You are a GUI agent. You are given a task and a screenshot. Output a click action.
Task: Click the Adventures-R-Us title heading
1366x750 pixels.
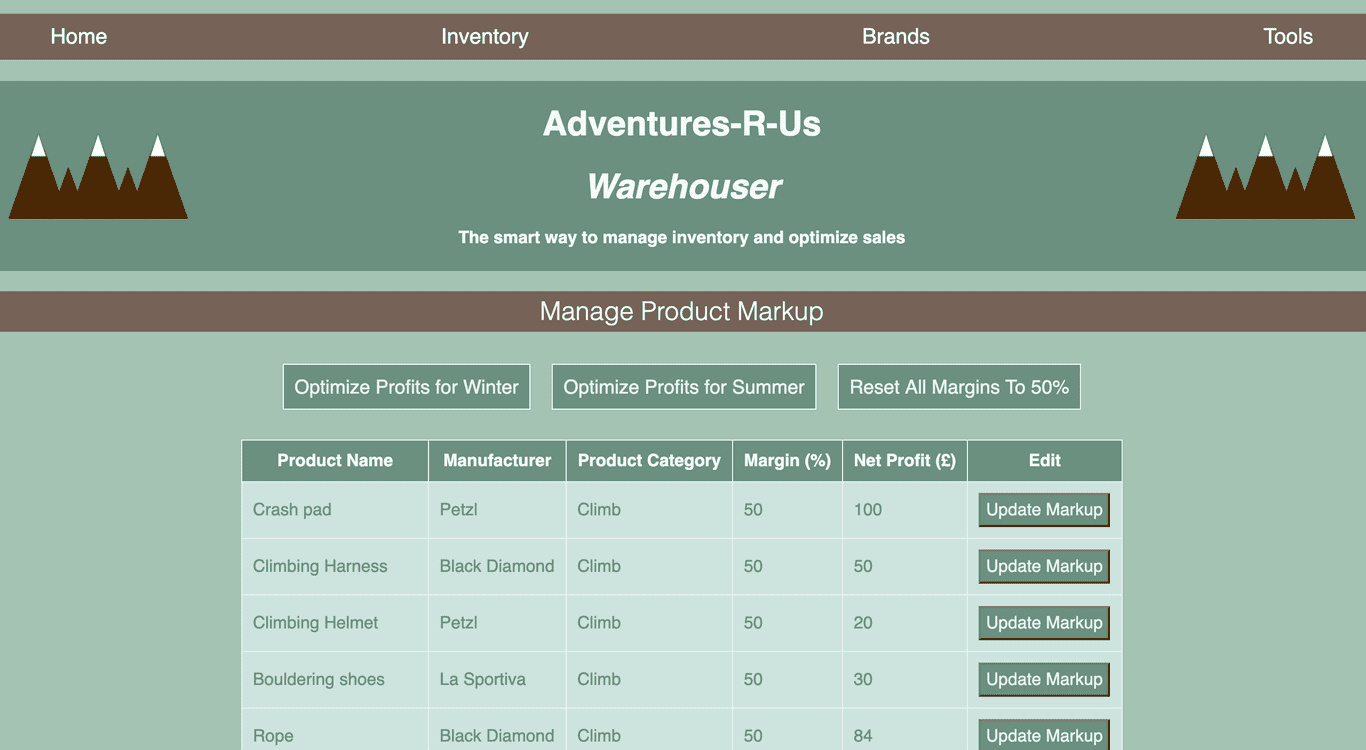coord(682,124)
